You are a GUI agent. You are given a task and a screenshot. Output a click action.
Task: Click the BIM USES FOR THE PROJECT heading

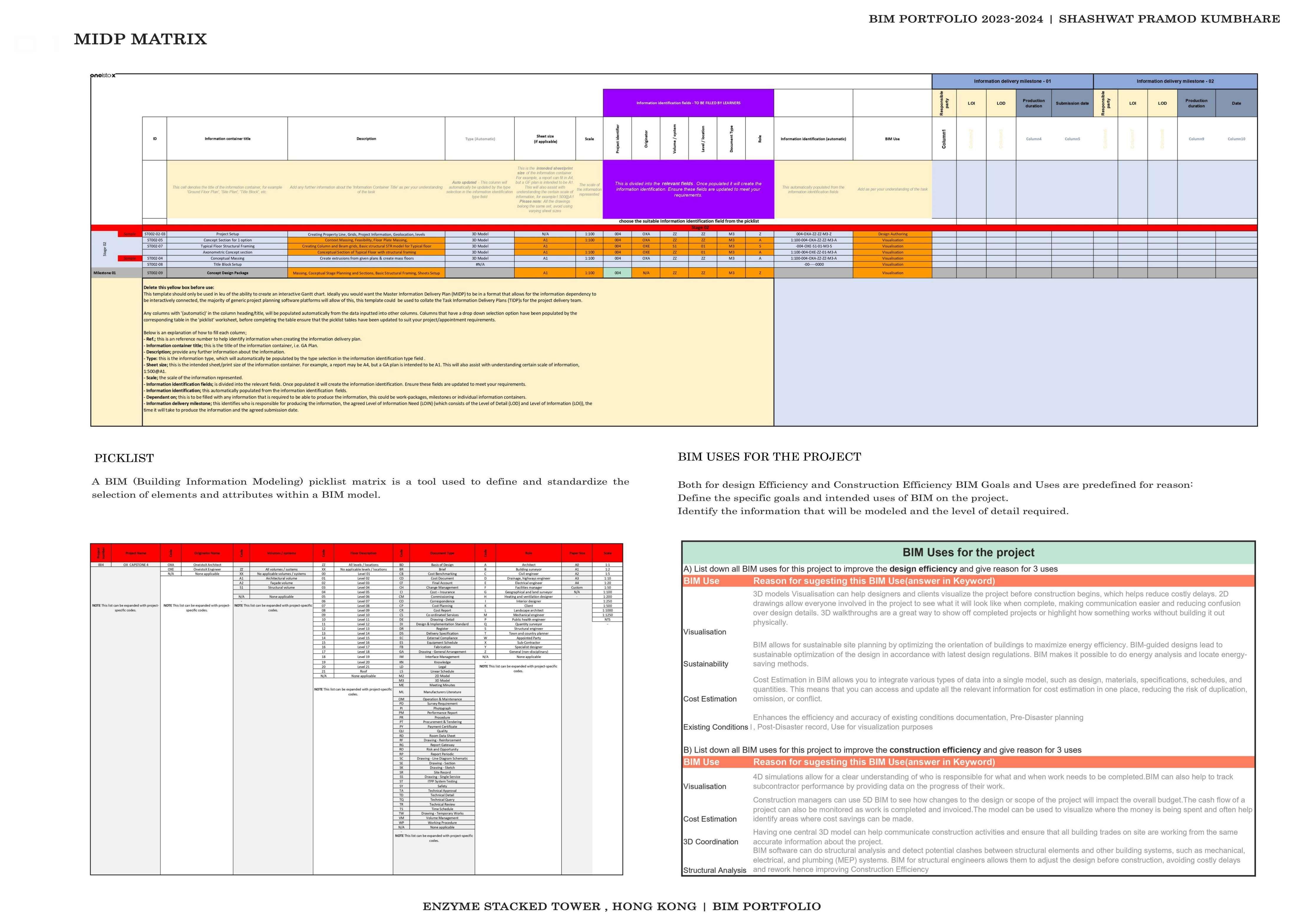(x=769, y=457)
